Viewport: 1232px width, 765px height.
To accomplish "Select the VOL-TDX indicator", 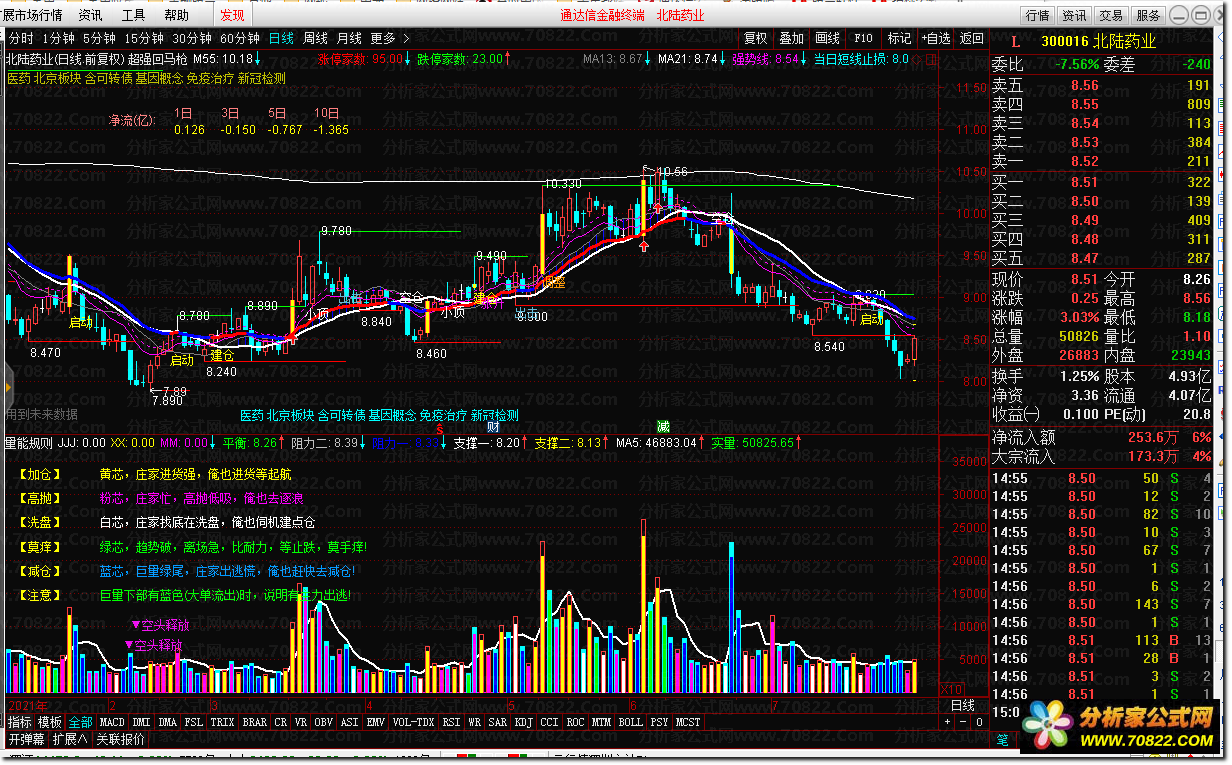I will (414, 722).
